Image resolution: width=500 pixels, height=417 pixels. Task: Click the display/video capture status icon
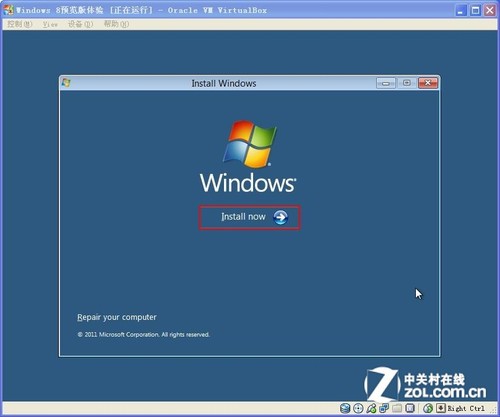(x=410, y=408)
